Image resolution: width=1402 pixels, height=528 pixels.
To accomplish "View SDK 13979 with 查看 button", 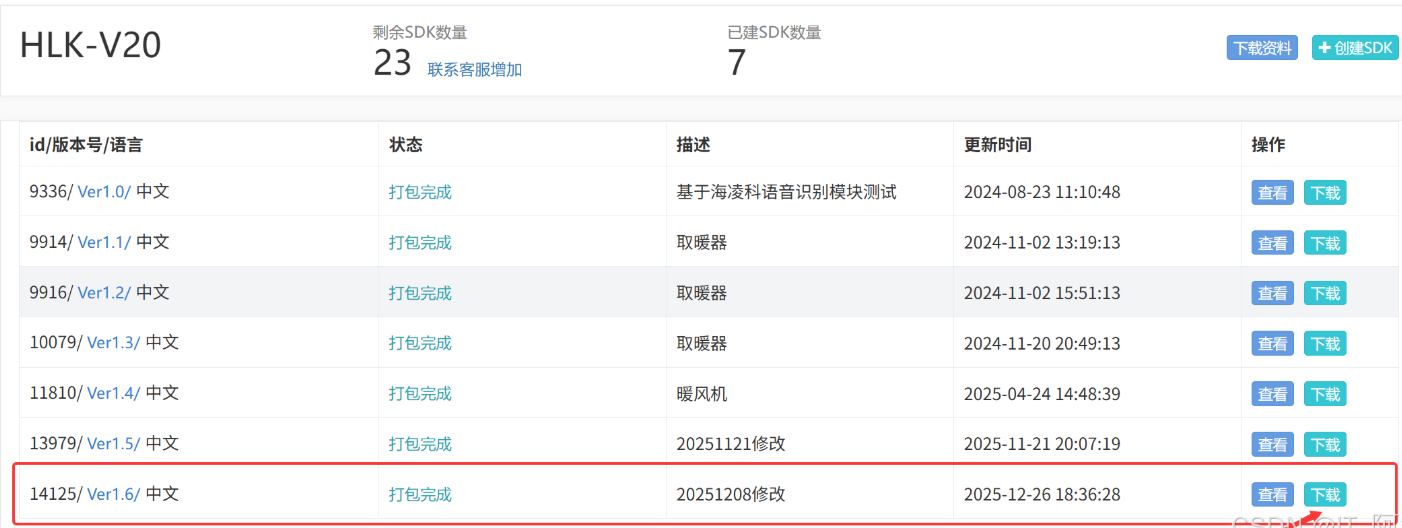I will (x=1272, y=444).
